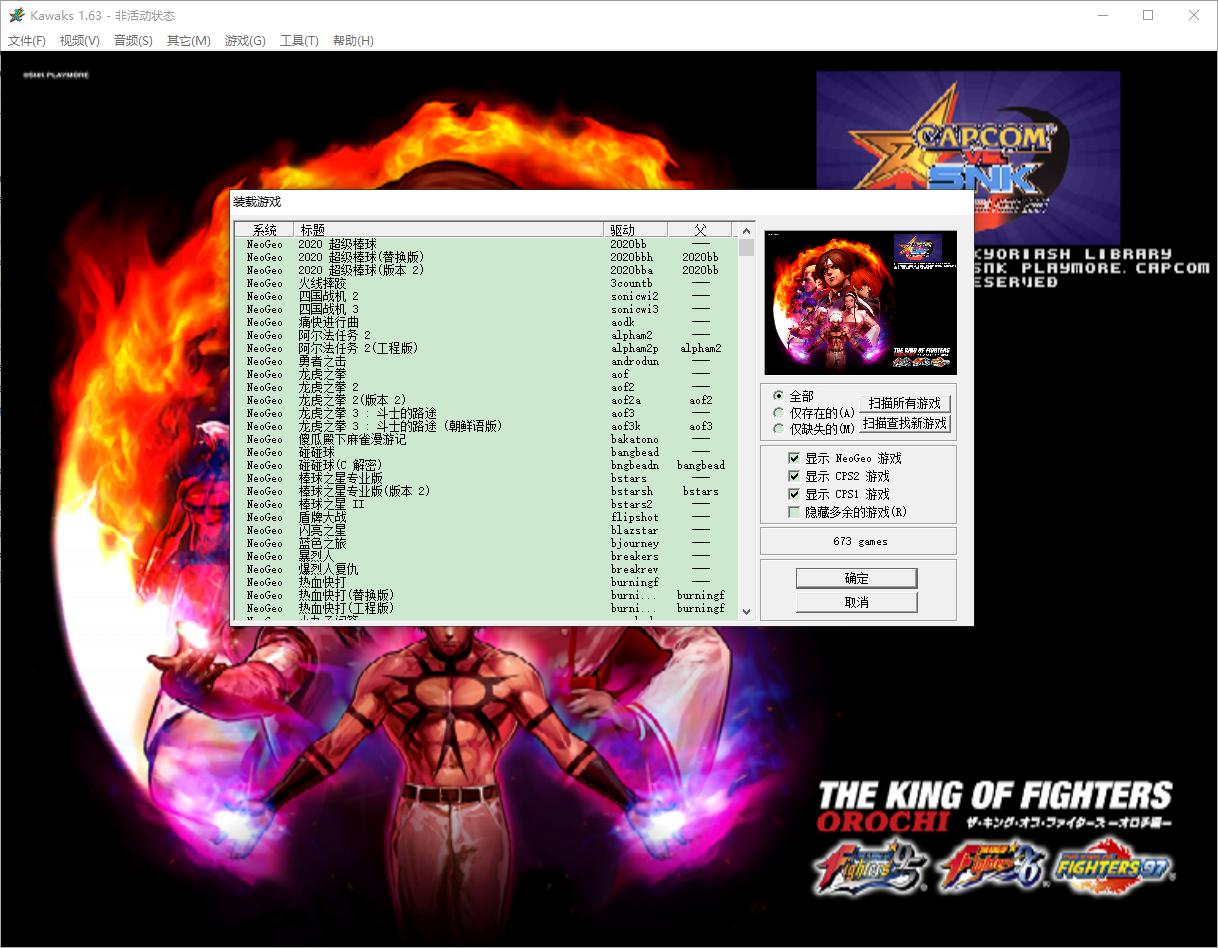This screenshot has width=1218, height=948.
Task: Select the 全部 radio button
Action: coord(779,397)
